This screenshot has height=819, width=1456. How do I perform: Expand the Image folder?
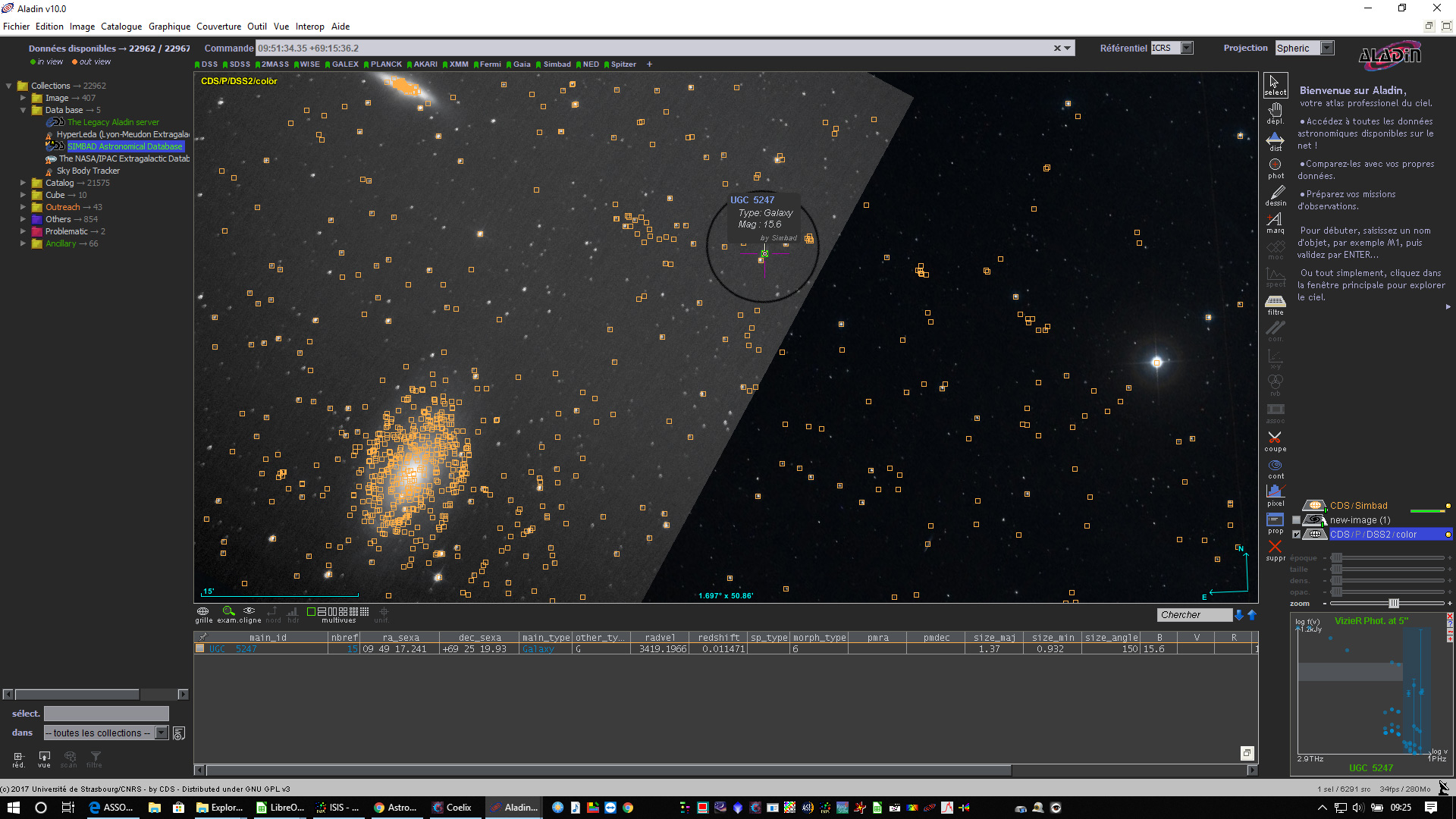(23, 98)
